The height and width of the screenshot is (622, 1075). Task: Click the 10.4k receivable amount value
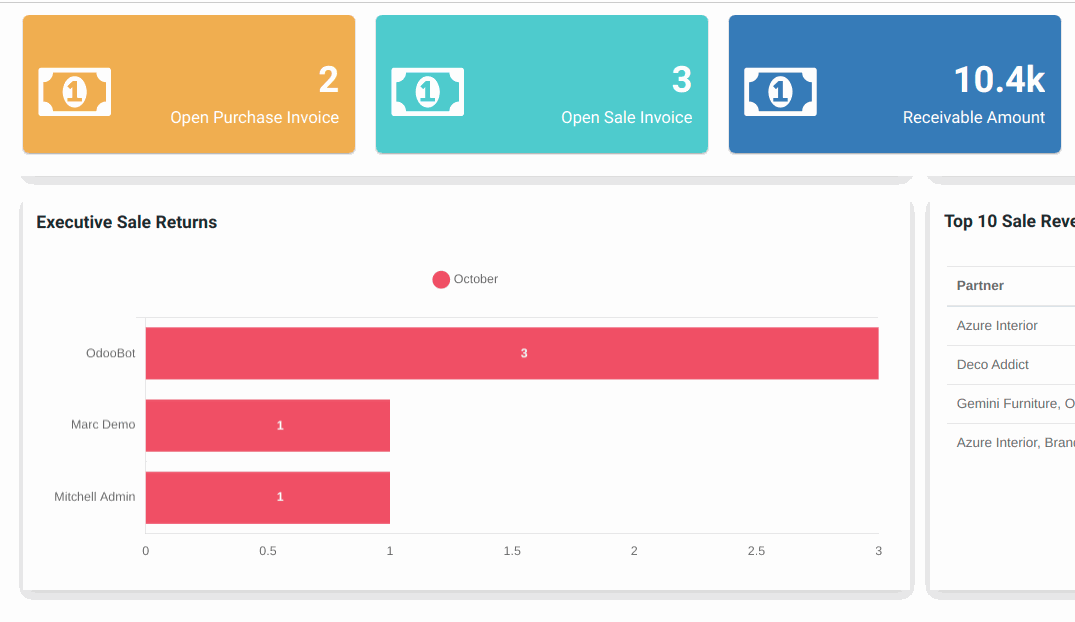click(x=999, y=79)
